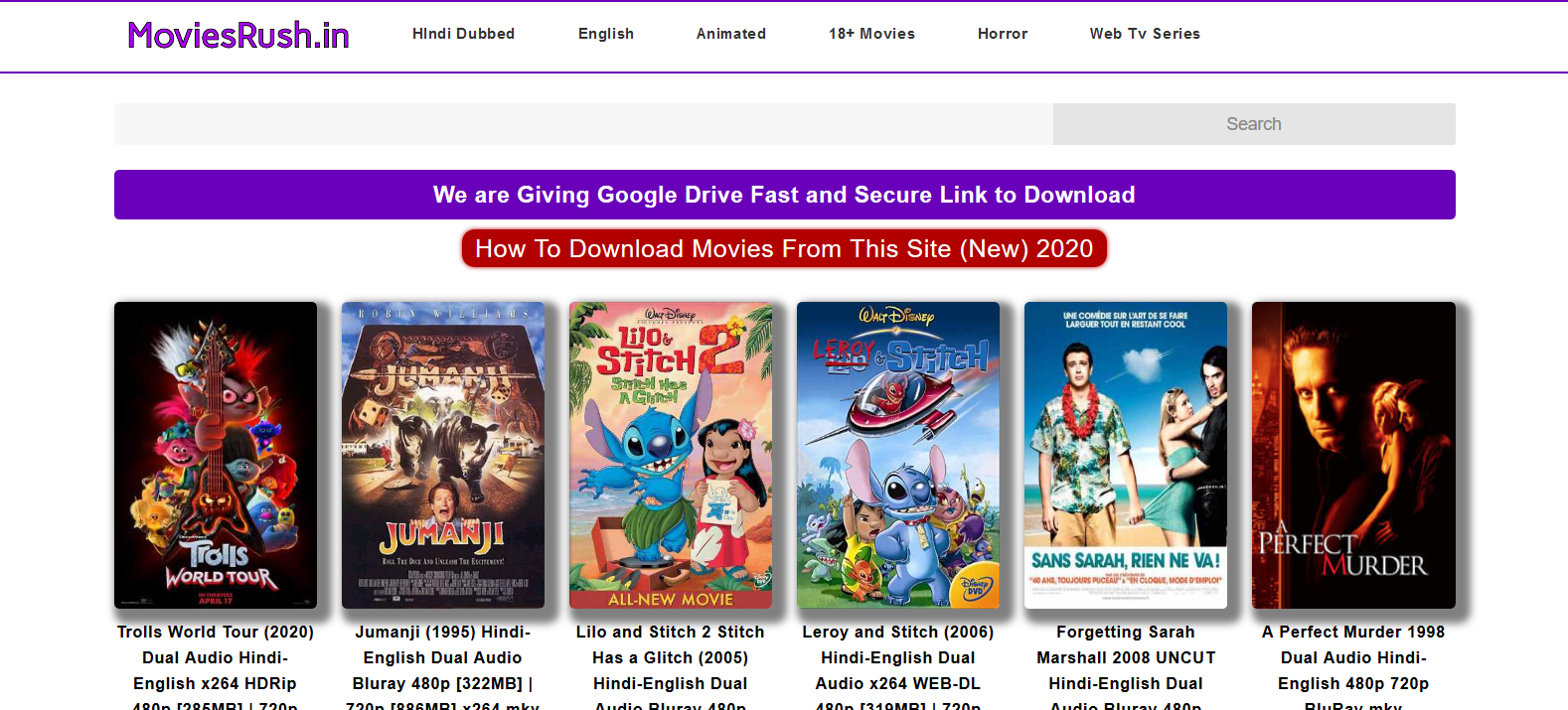Open the MoviesRush.in site logo

coord(238,35)
